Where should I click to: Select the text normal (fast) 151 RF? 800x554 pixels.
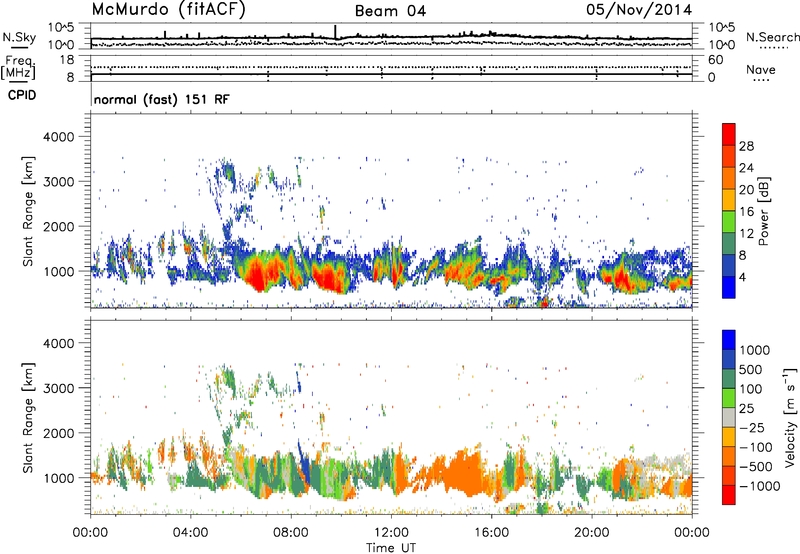point(162,99)
